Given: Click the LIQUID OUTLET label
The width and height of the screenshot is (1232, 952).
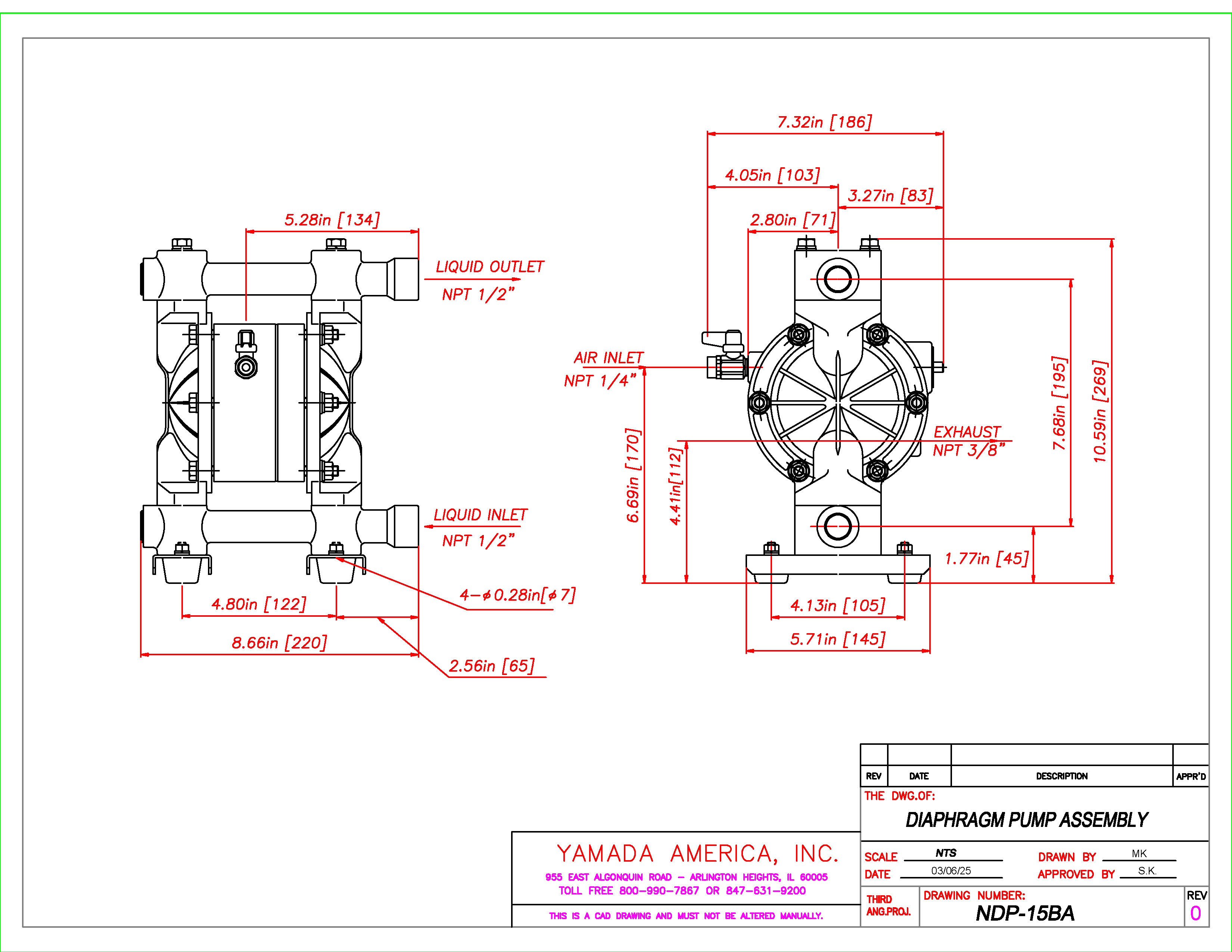Looking at the screenshot, I should (489, 267).
